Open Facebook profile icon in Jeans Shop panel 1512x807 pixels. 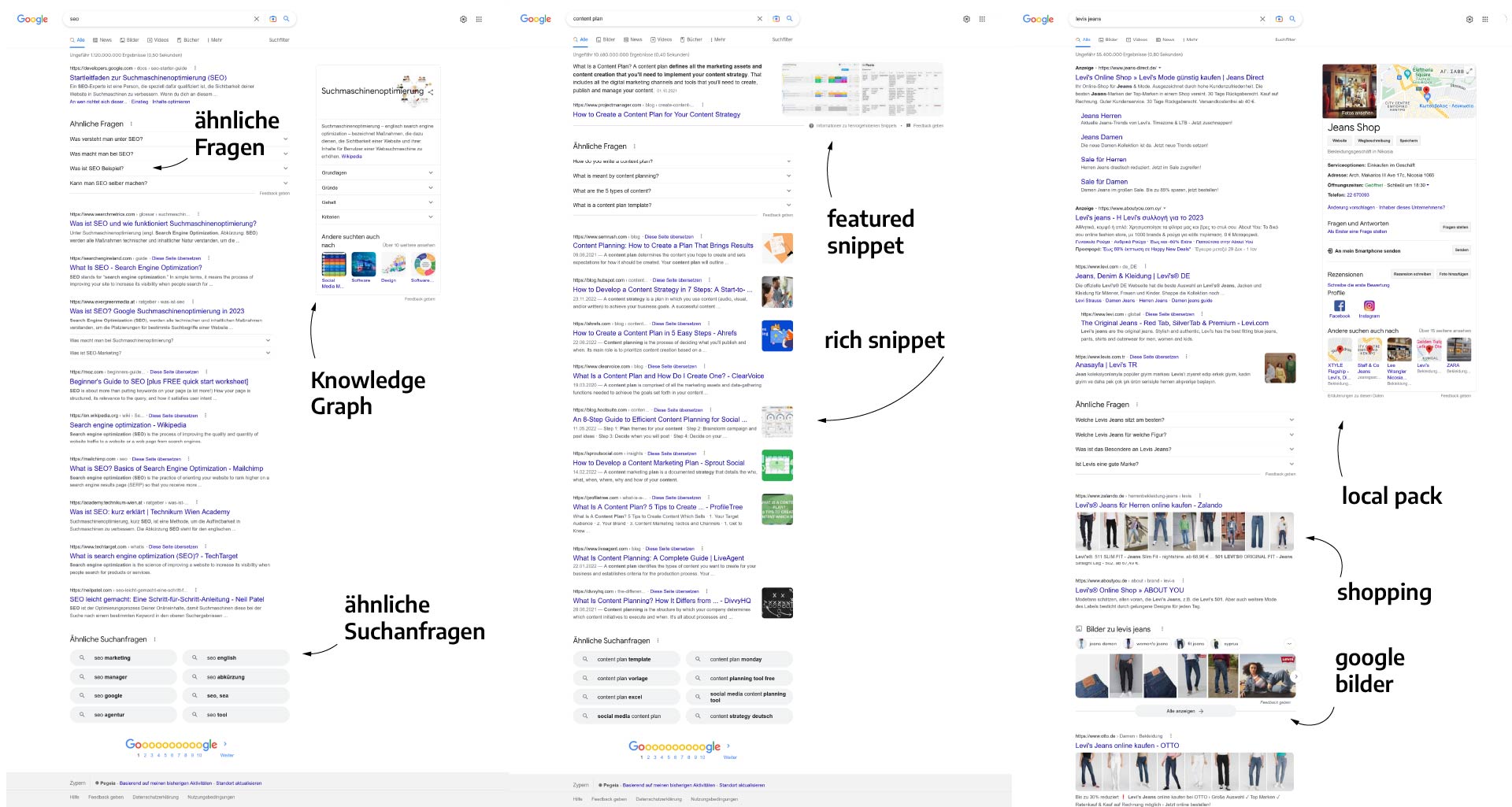tap(1340, 305)
